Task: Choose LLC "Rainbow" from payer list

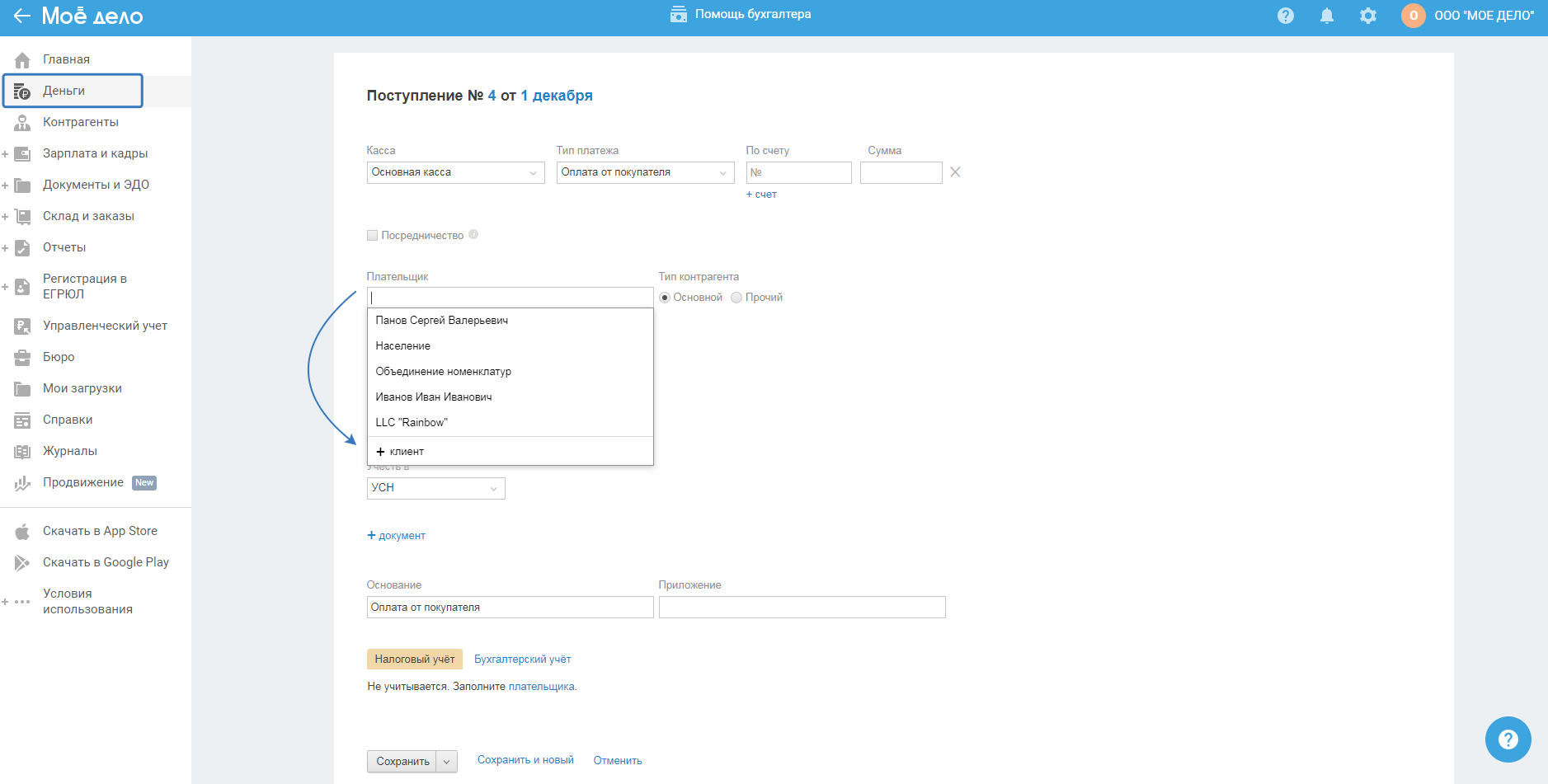Action: click(412, 423)
